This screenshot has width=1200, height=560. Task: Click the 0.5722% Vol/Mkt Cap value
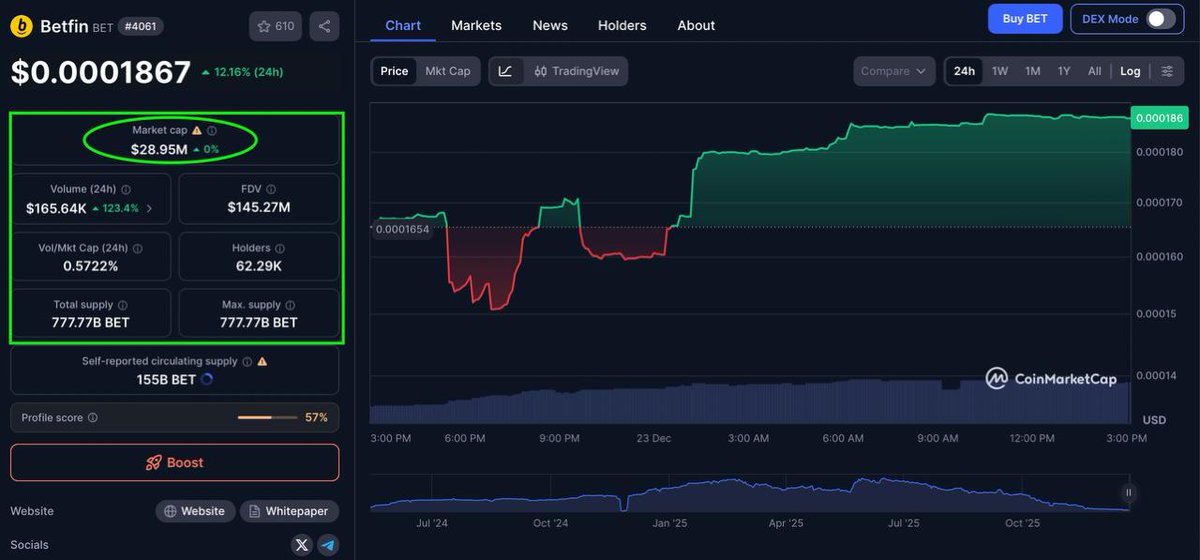click(x=91, y=266)
